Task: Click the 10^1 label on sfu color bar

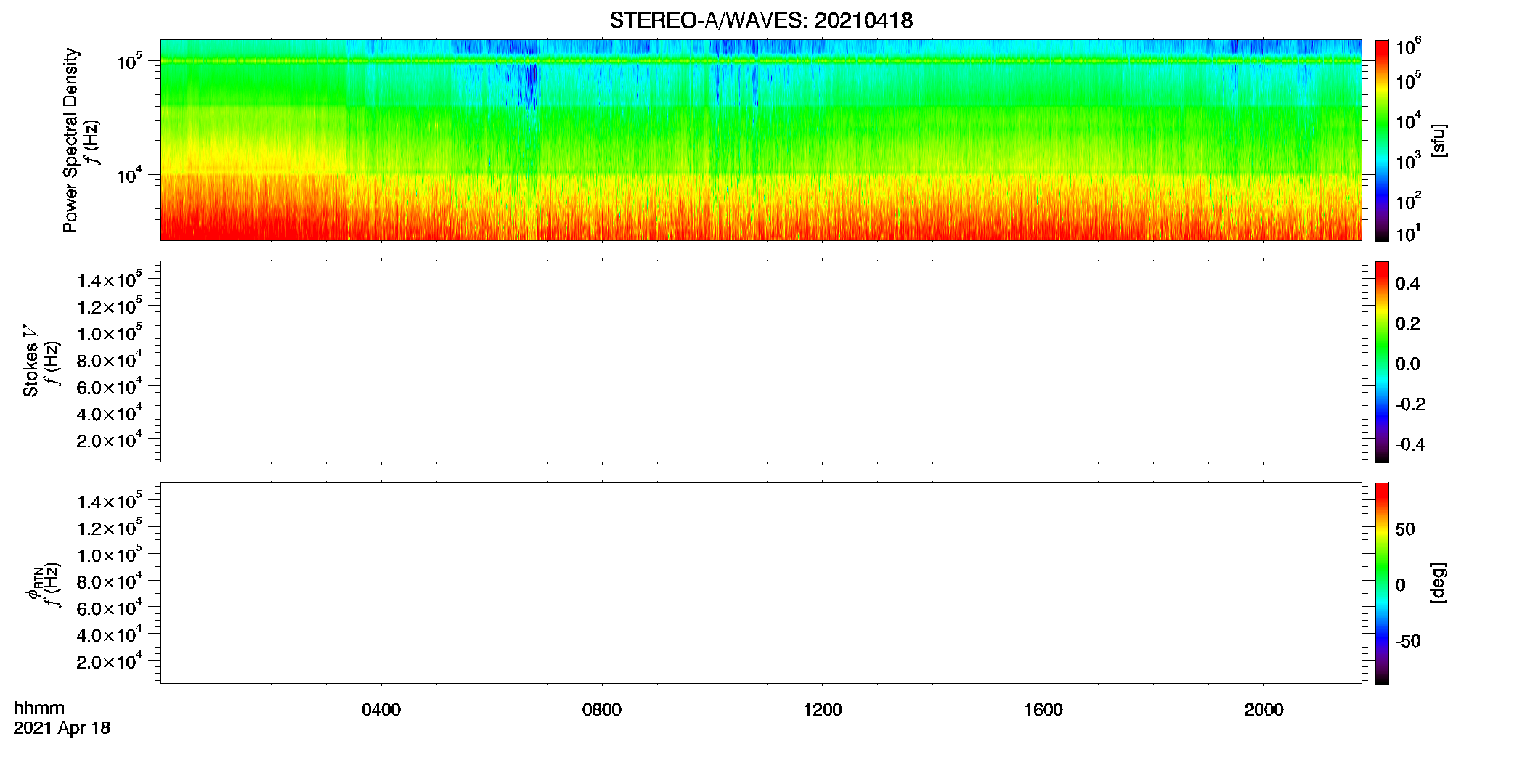Action: 1409,233
